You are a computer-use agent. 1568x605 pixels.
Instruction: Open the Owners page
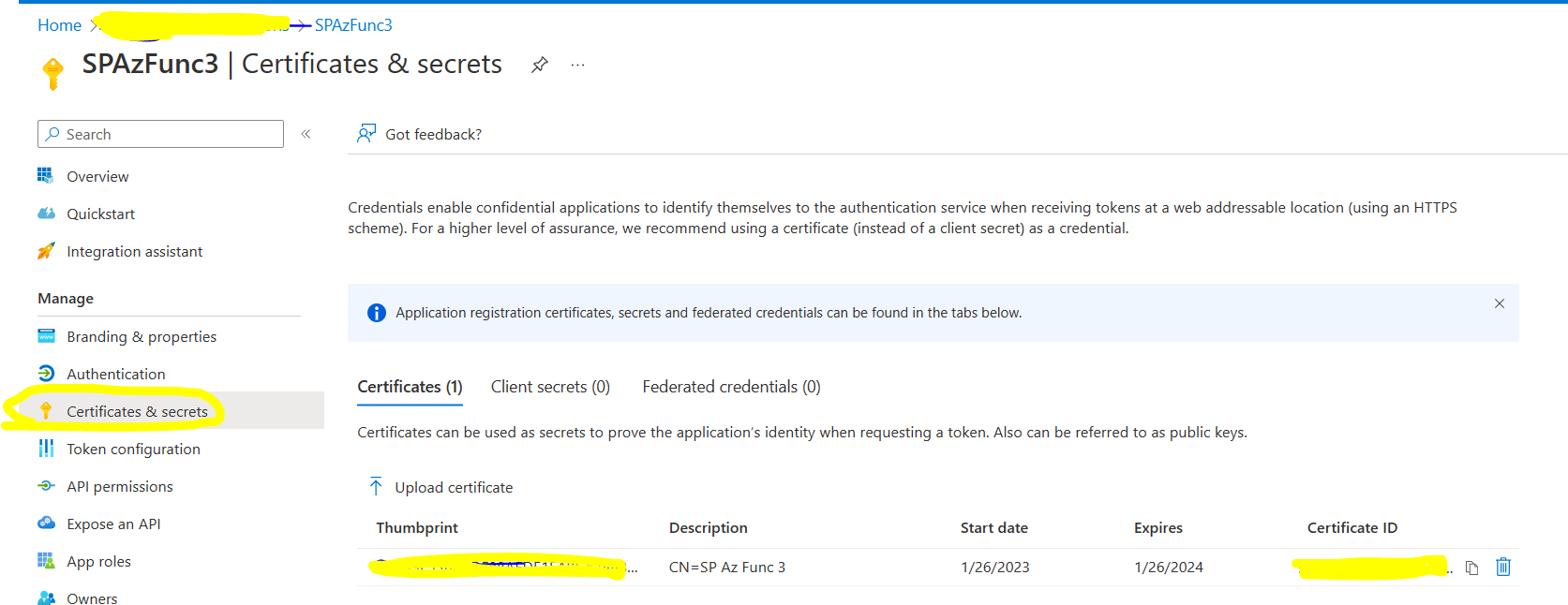click(x=92, y=598)
